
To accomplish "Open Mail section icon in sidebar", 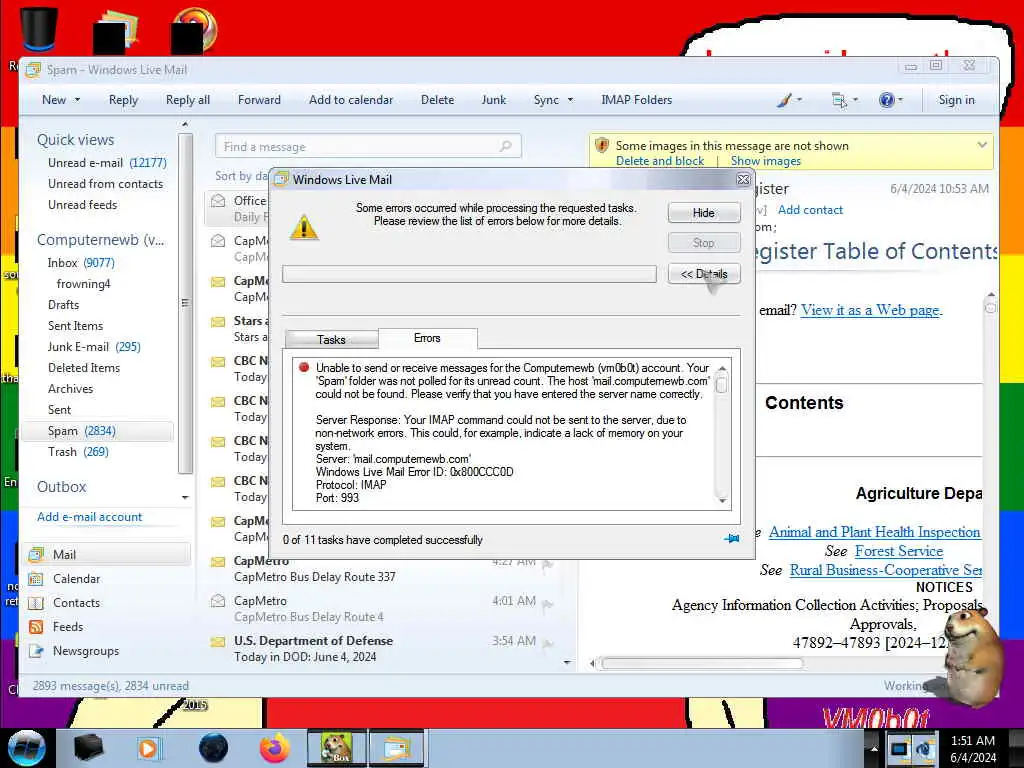I will [x=36, y=554].
